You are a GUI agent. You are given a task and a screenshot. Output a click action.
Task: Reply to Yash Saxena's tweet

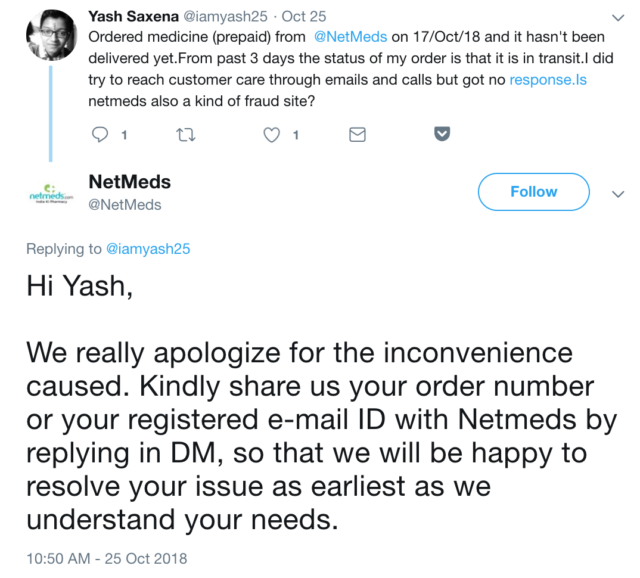pyautogui.click(x=99, y=135)
